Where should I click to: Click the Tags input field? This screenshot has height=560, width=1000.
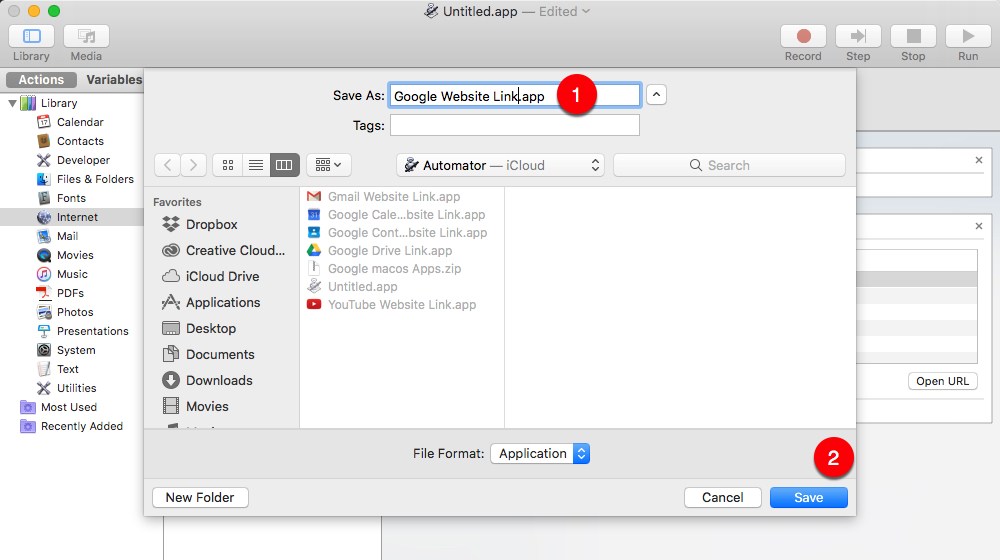pos(515,125)
